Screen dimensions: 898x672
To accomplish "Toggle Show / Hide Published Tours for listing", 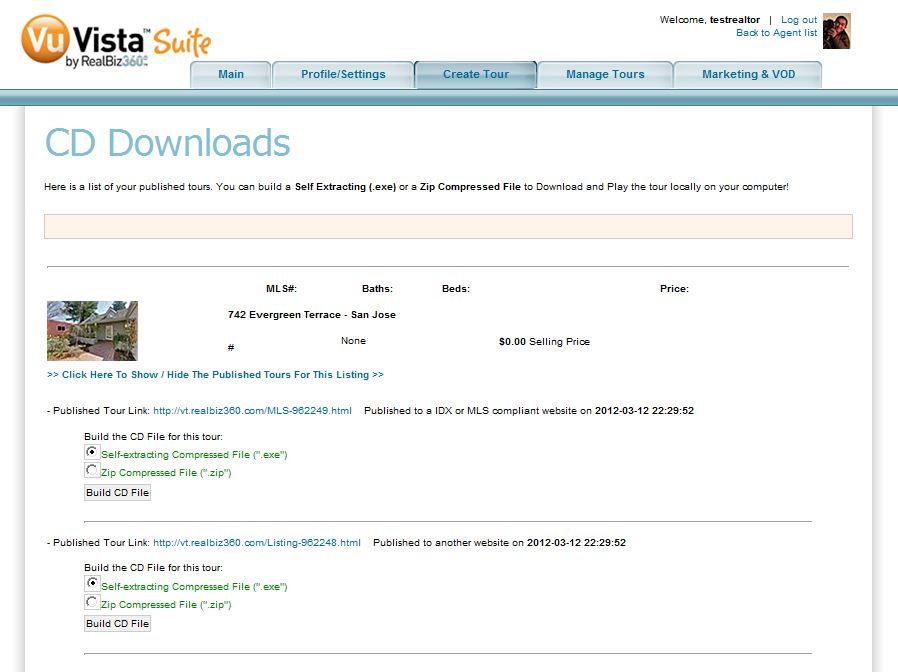I will coord(215,375).
